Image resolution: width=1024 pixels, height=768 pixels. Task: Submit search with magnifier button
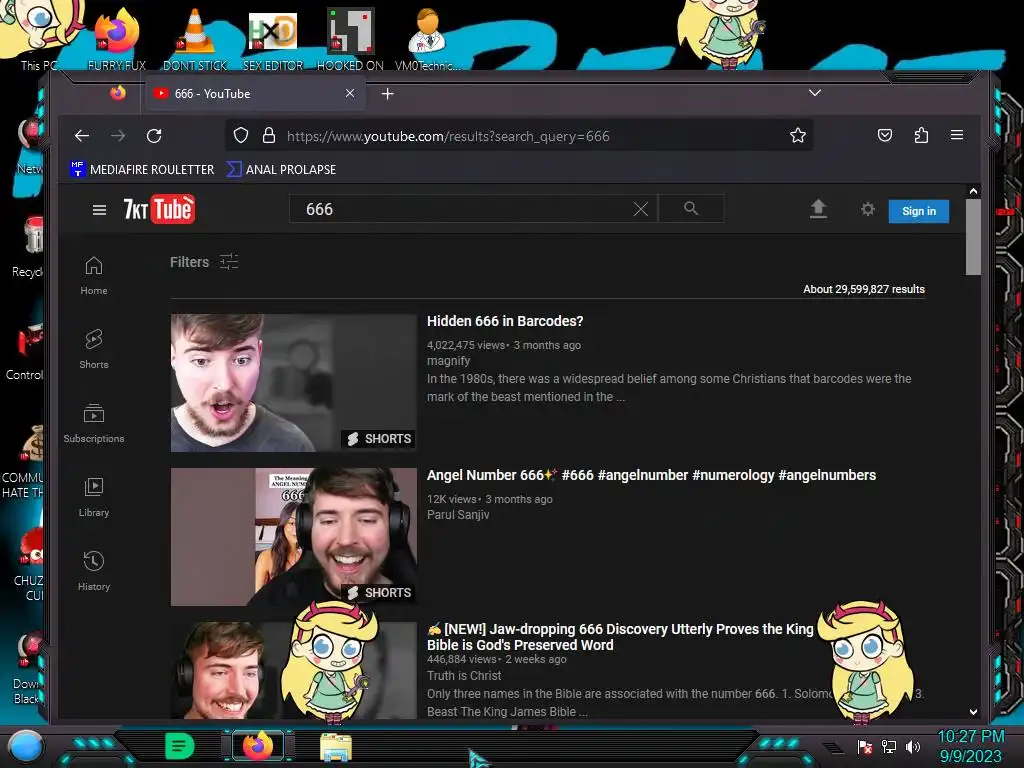click(x=691, y=208)
